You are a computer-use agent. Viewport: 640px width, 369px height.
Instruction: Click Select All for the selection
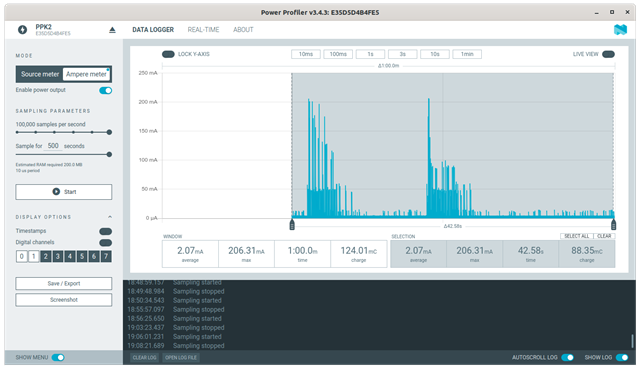(x=576, y=236)
